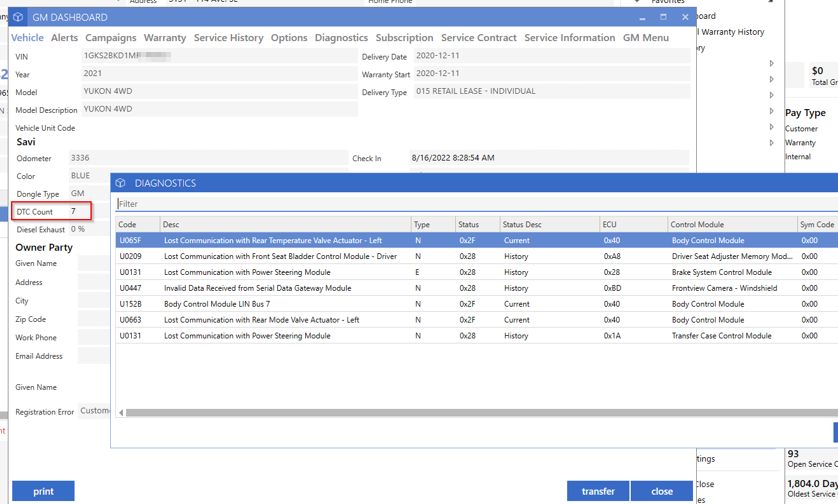This screenshot has height=504, width=838.
Task: Switch to the Subscription tab
Action: pyautogui.click(x=404, y=37)
